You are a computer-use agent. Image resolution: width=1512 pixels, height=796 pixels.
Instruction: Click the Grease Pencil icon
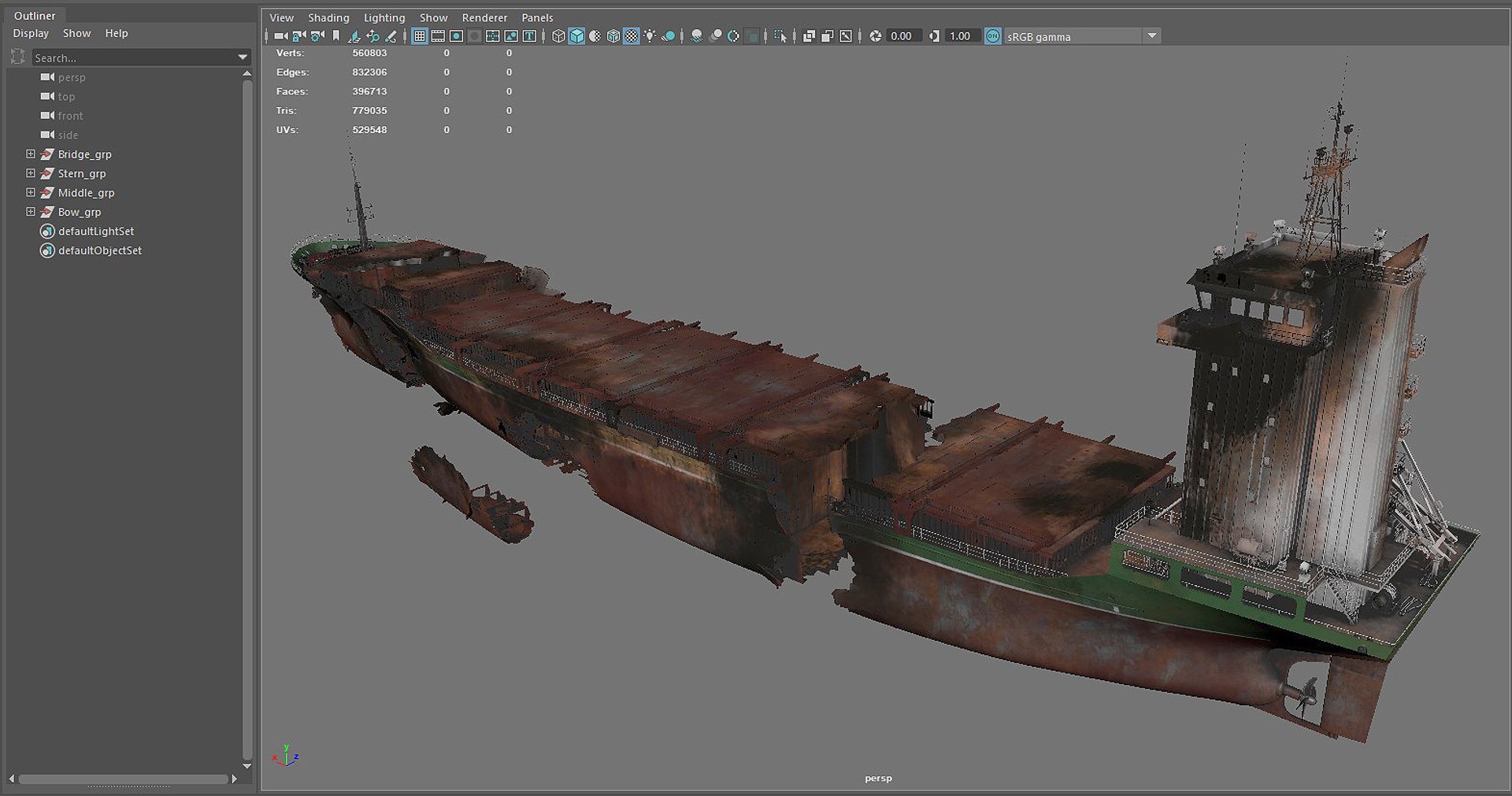(x=391, y=36)
